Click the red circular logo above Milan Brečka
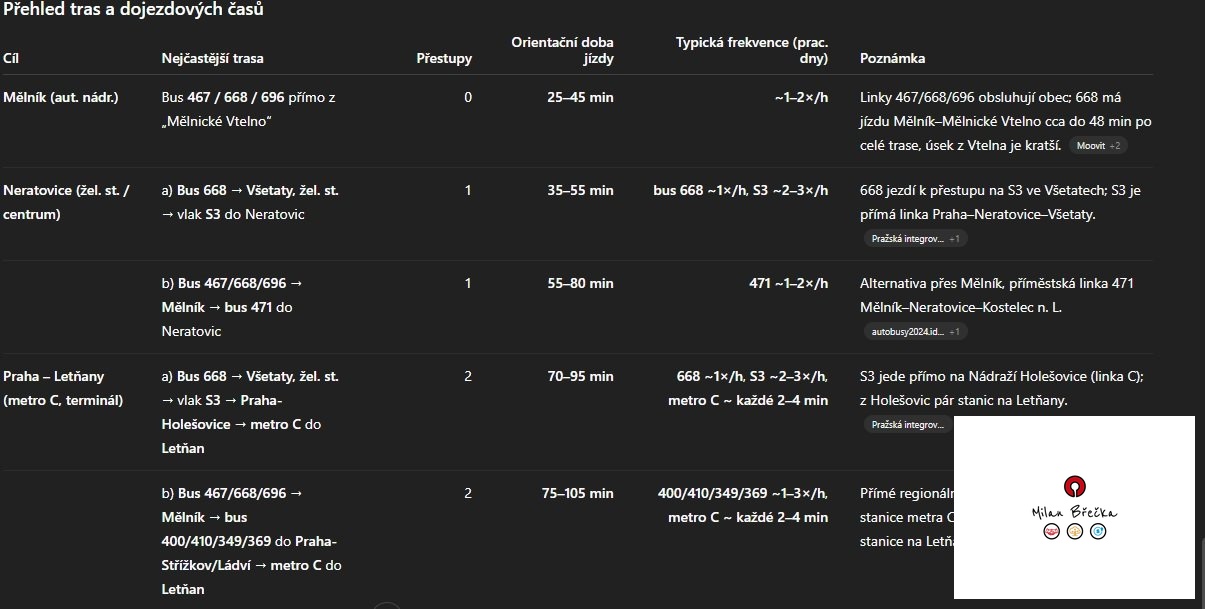The height and width of the screenshot is (609, 1205). (1074, 486)
